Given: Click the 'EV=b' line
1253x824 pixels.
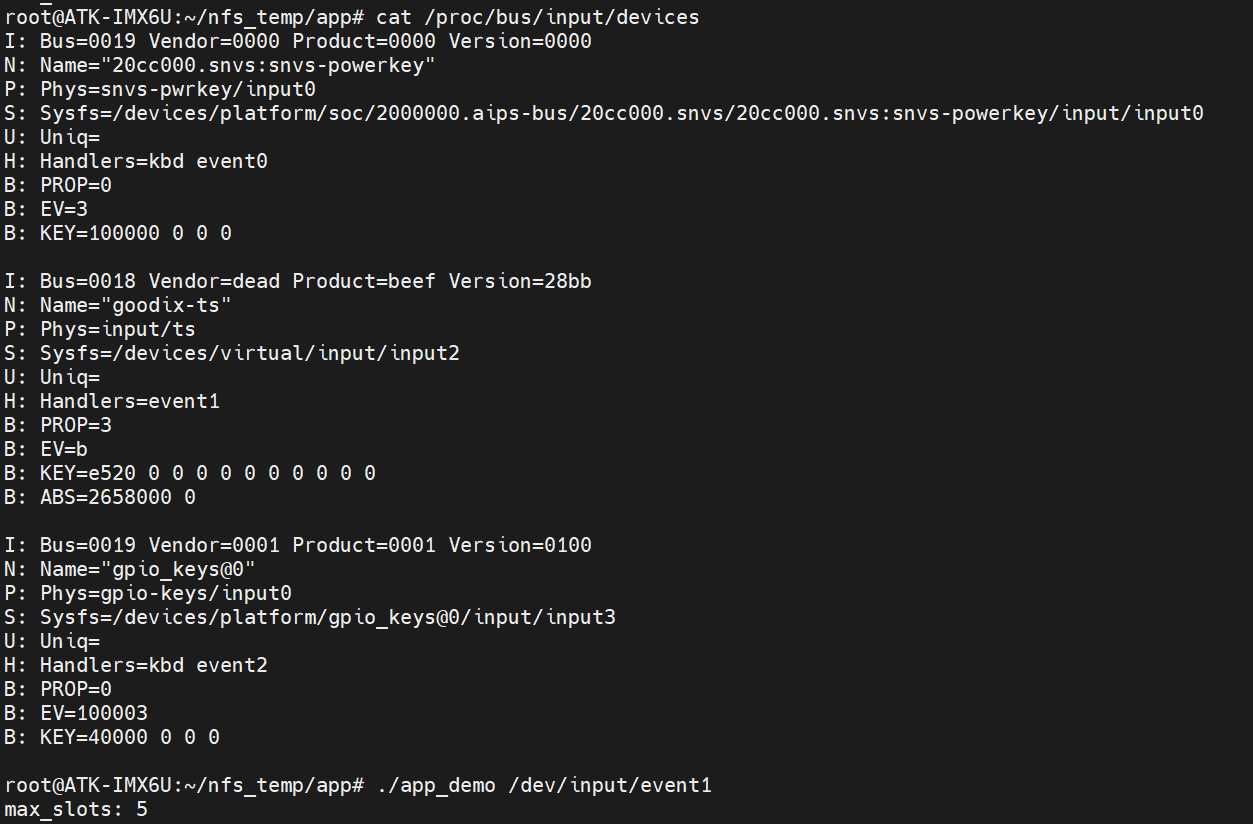Looking at the screenshot, I should [x=64, y=449].
